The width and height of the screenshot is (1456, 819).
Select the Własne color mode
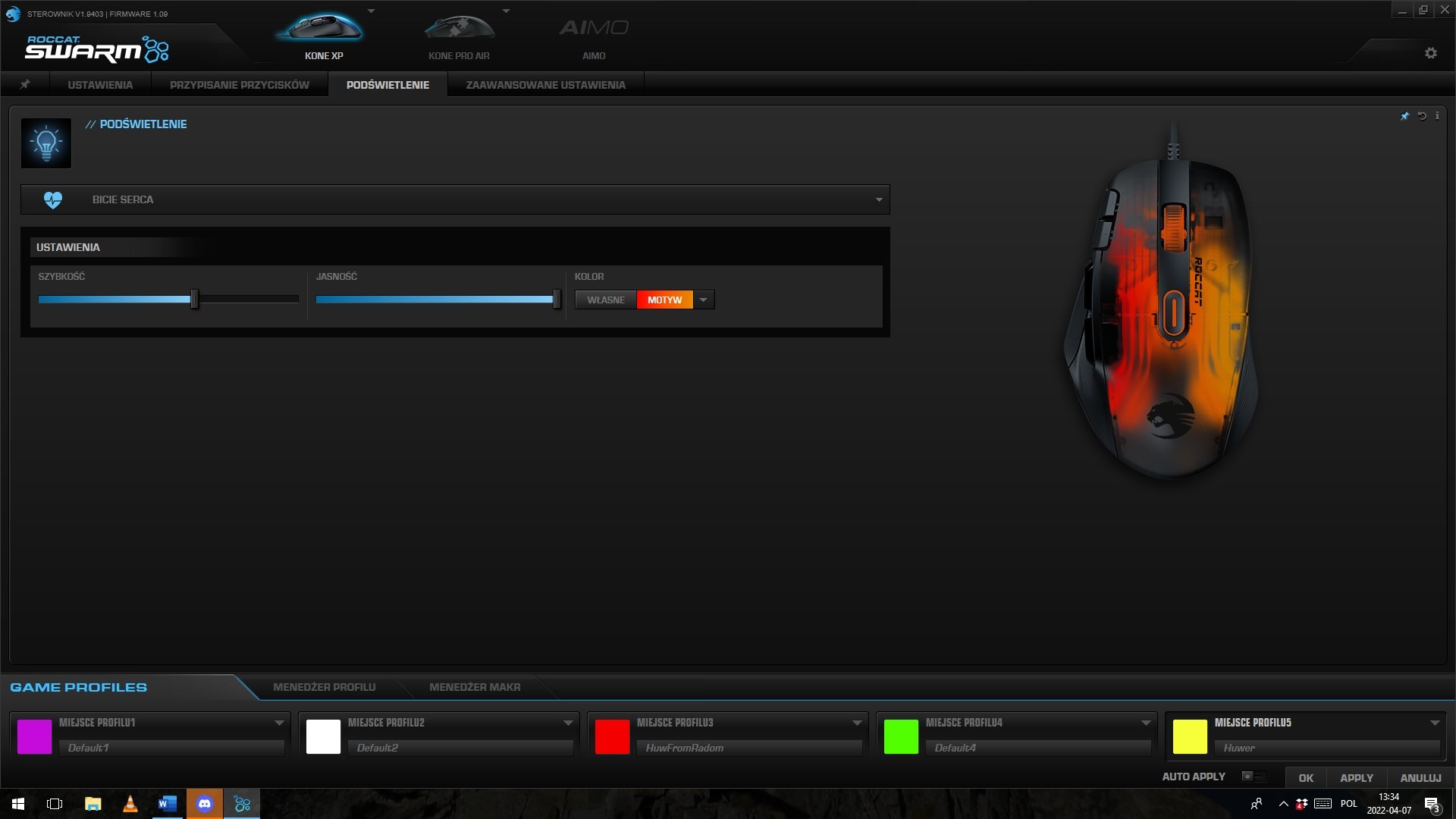605,300
